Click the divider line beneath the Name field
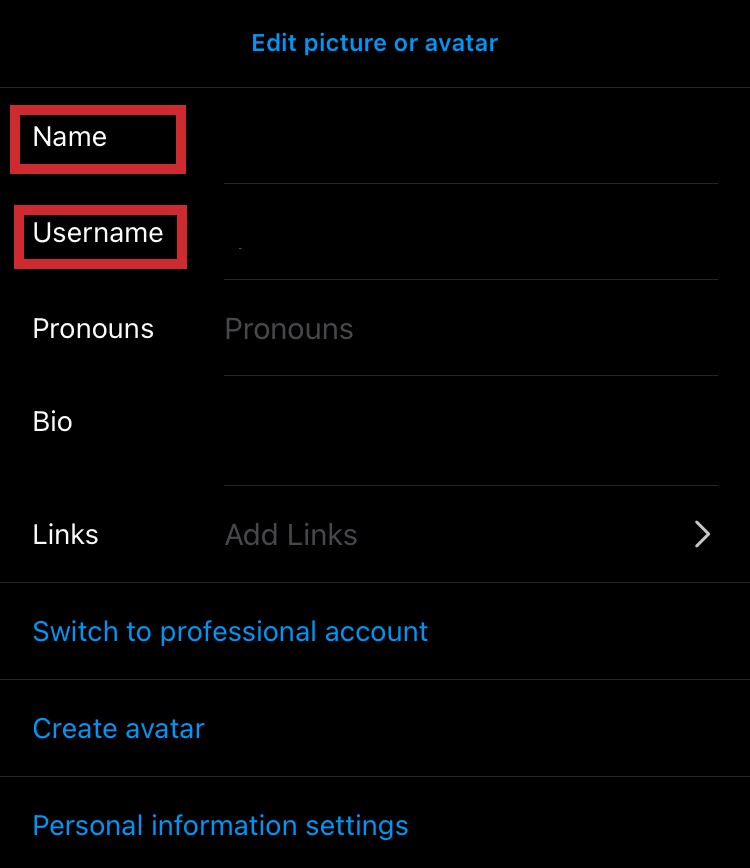750x868 pixels. 470,183
